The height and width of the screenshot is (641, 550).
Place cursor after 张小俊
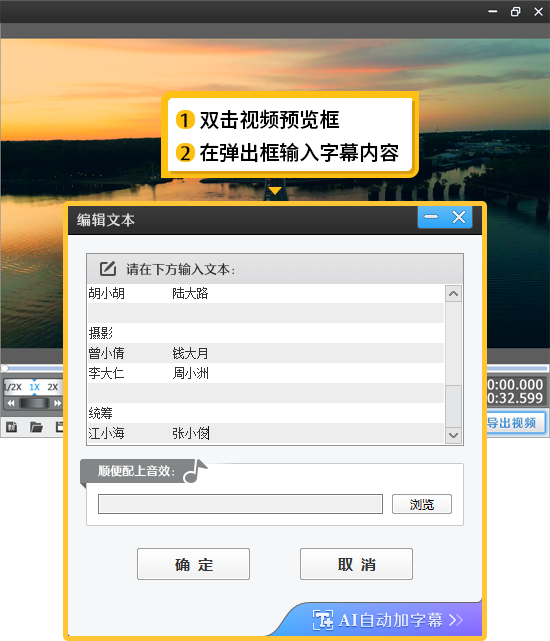[x=210, y=433]
